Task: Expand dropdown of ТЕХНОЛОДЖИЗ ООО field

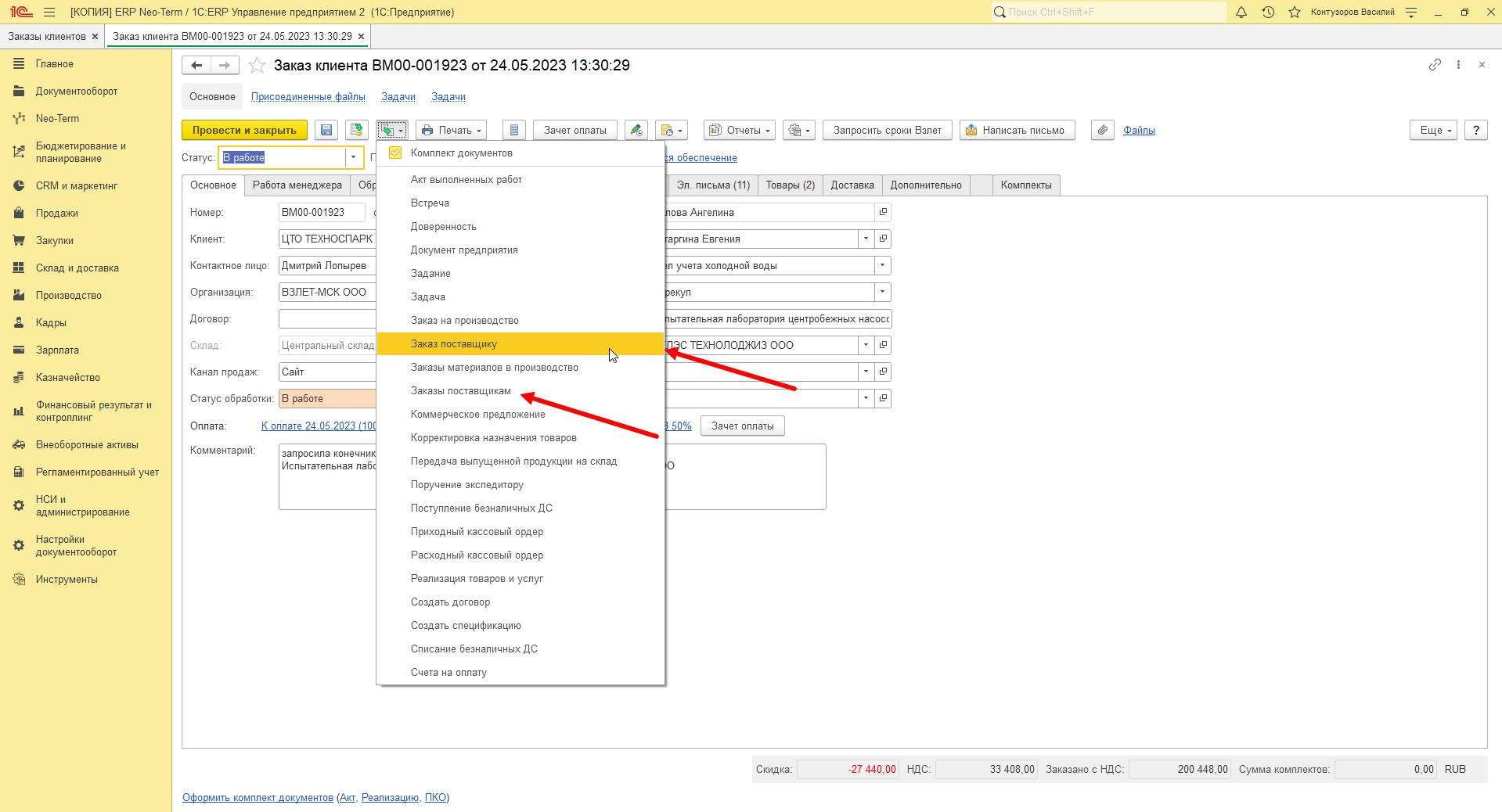Action: pyautogui.click(x=866, y=345)
